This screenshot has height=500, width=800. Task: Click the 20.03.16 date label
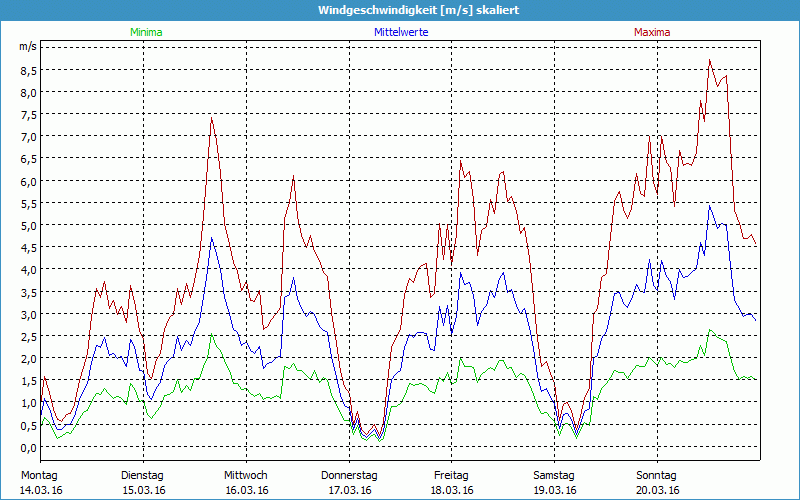658,490
